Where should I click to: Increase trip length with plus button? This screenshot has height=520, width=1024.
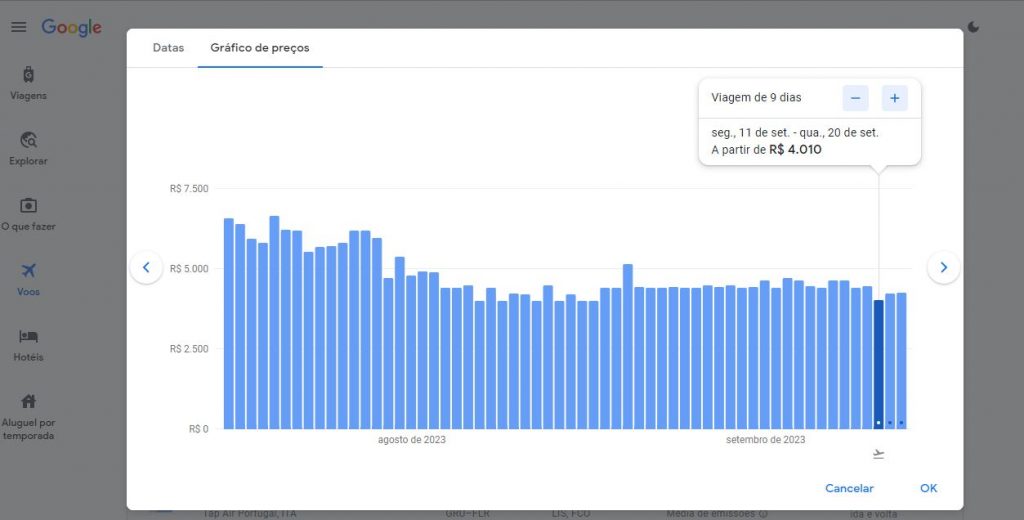click(894, 98)
